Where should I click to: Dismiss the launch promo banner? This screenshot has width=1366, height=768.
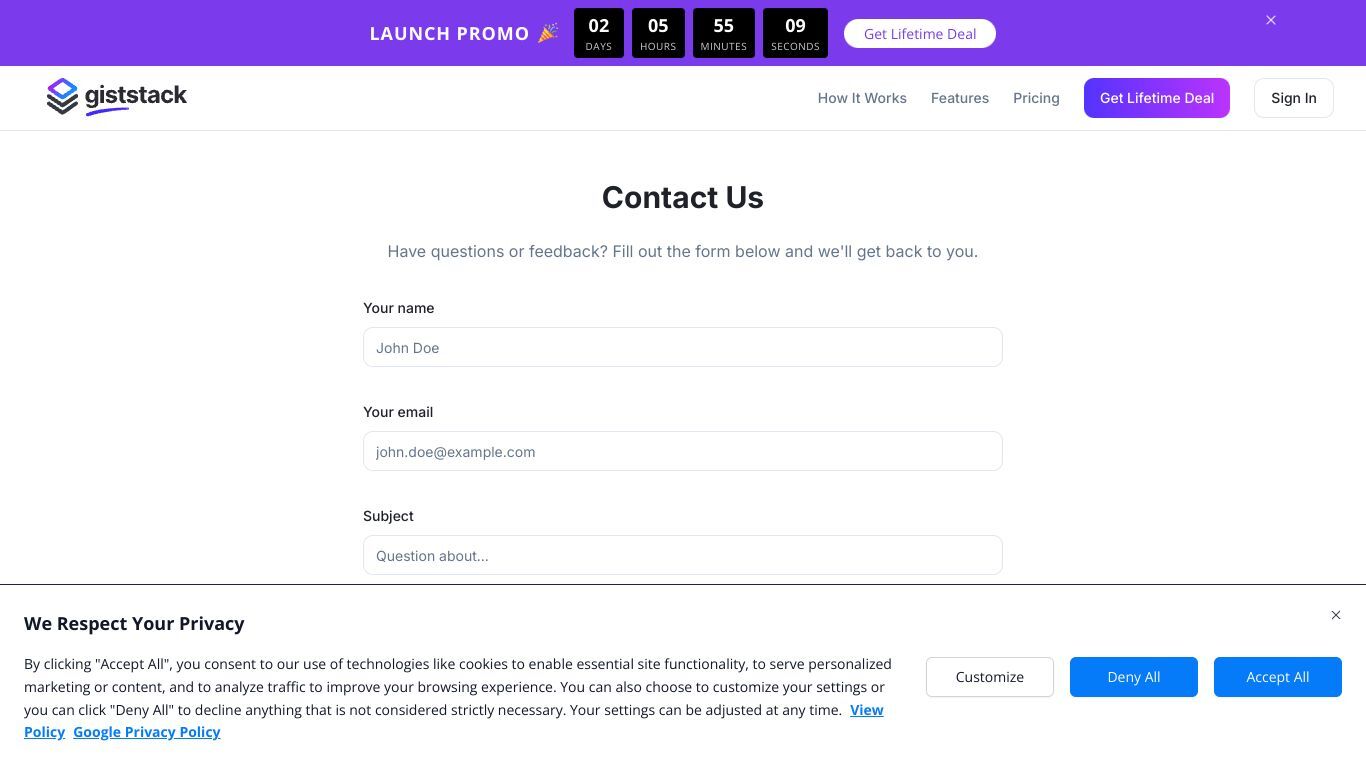point(1271,20)
